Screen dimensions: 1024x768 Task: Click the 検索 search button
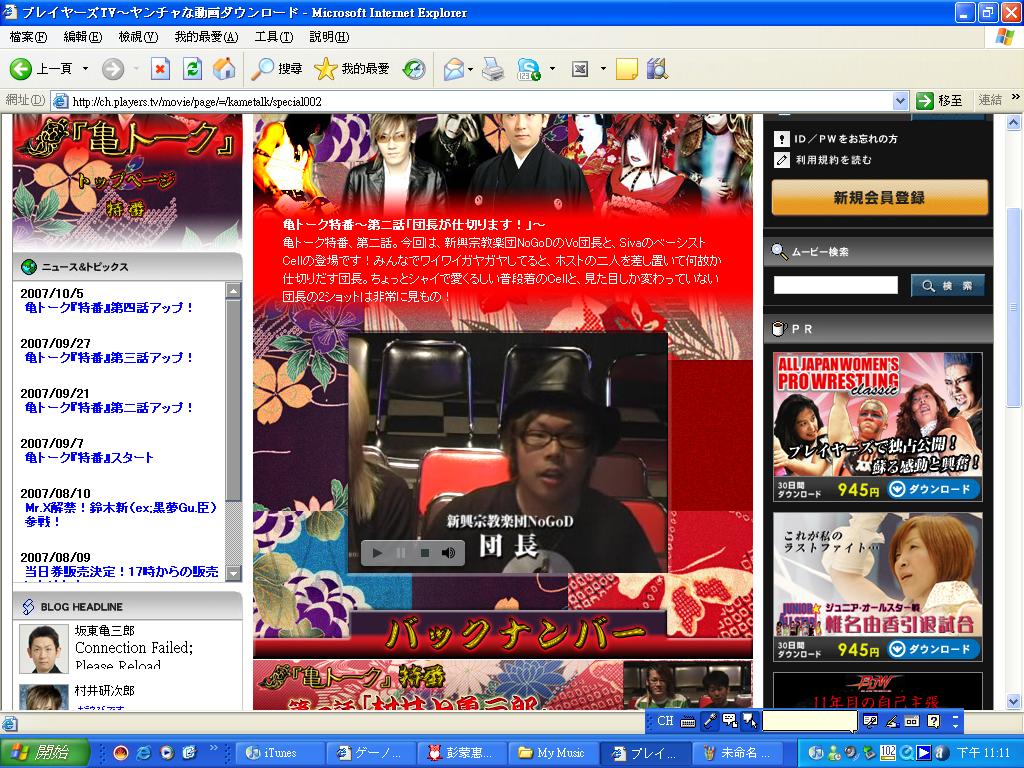coord(948,285)
